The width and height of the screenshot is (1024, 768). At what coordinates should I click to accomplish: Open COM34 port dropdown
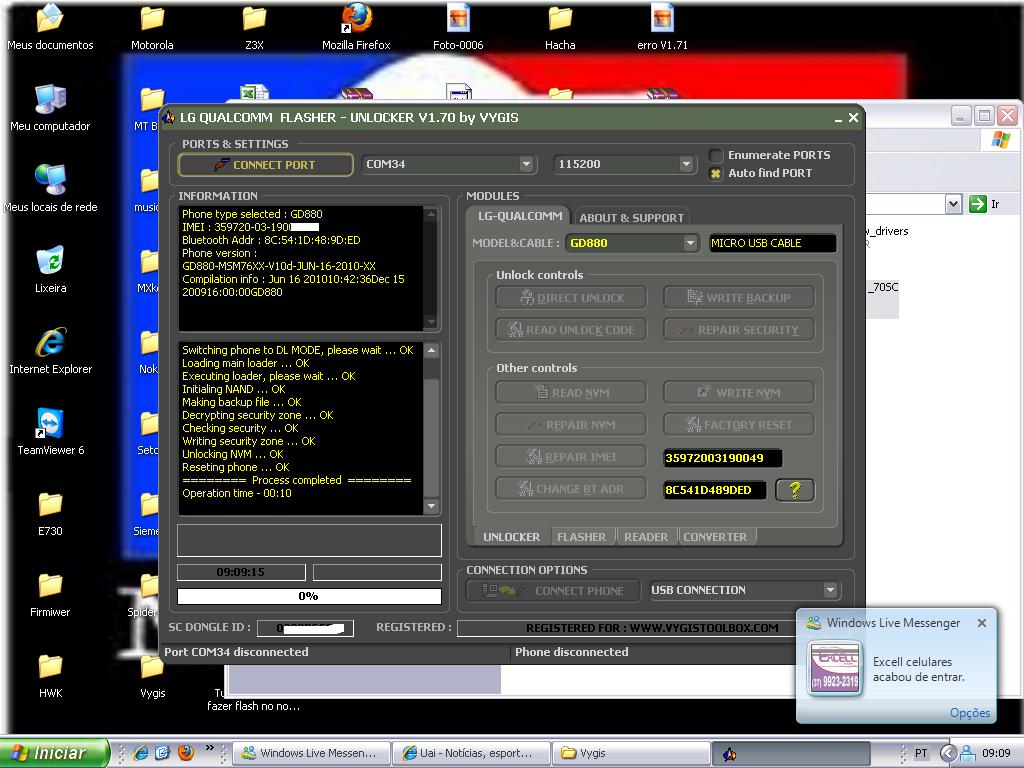point(526,165)
